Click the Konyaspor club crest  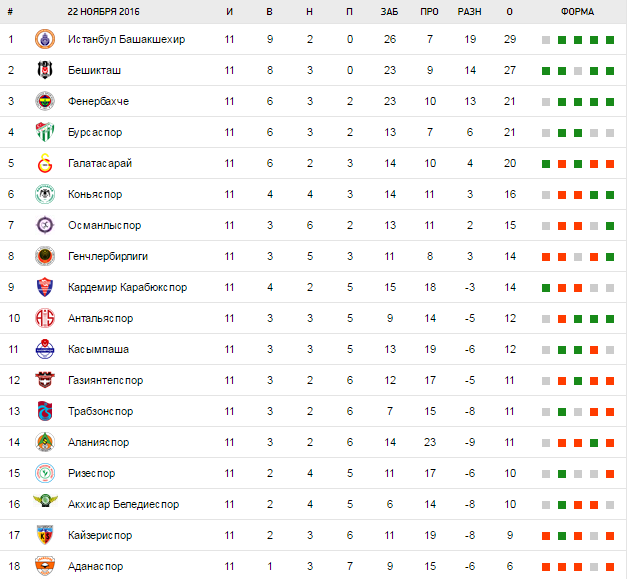click(42, 195)
